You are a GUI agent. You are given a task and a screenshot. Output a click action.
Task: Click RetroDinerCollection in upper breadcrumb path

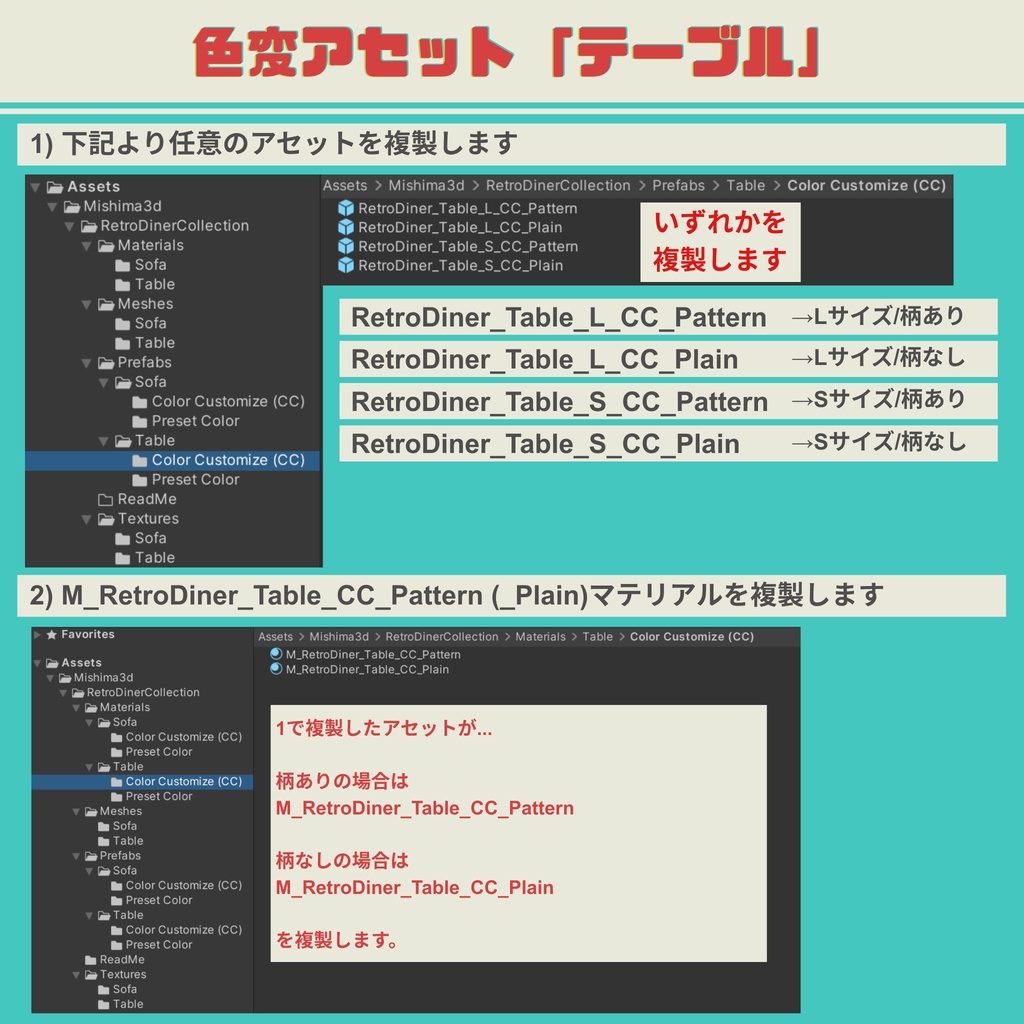558,185
